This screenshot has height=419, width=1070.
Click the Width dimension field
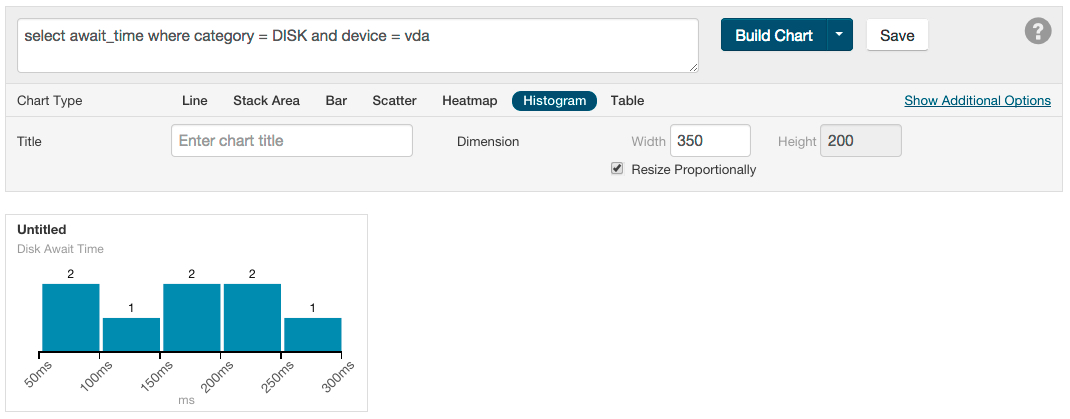710,141
